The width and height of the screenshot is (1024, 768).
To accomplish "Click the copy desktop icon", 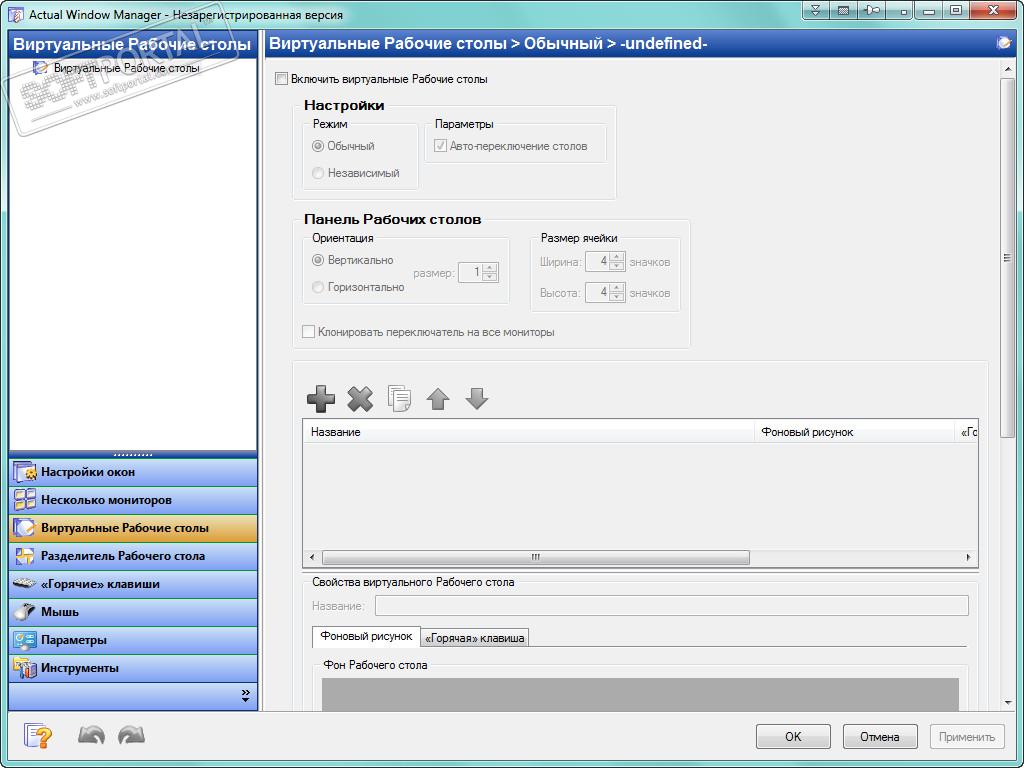I will pyautogui.click(x=399, y=398).
